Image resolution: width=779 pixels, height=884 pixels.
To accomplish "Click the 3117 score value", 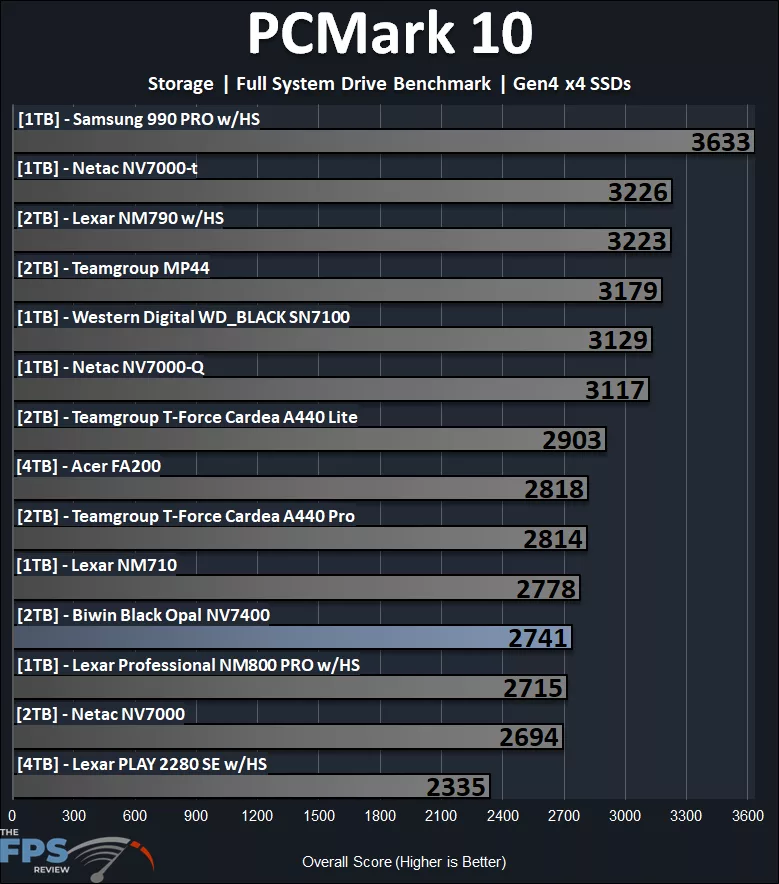I will tap(615, 390).
